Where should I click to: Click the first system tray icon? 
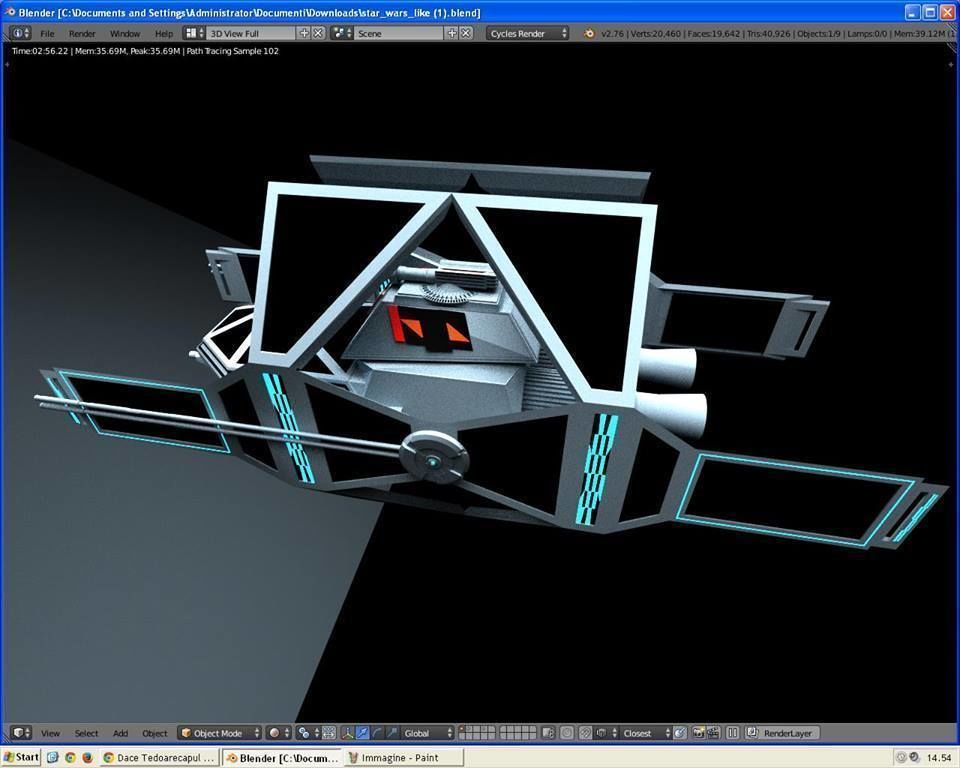pyautogui.click(x=901, y=758)
